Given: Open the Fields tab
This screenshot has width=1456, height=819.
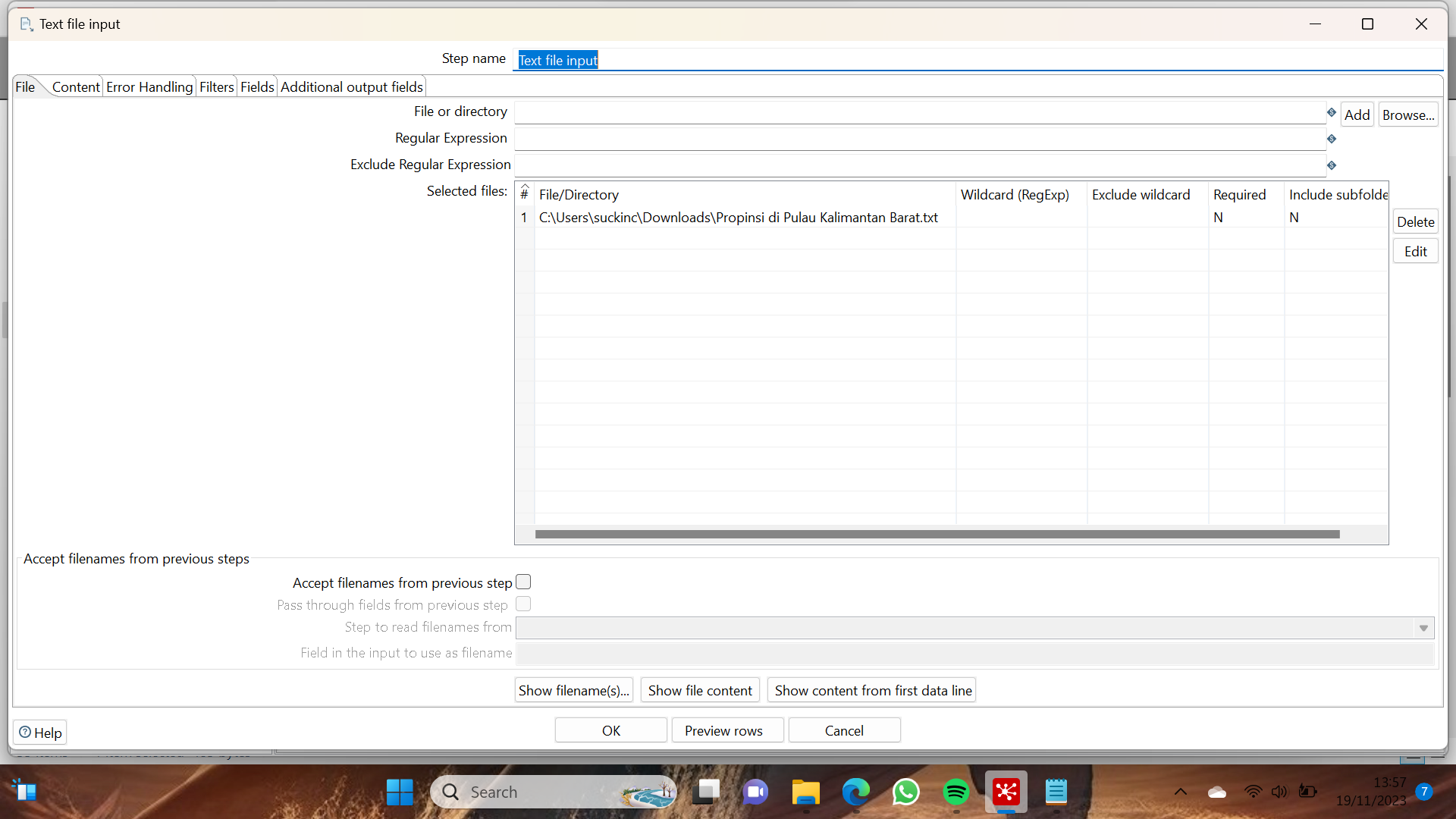Looking at the screenshot, I should (257, 87).
